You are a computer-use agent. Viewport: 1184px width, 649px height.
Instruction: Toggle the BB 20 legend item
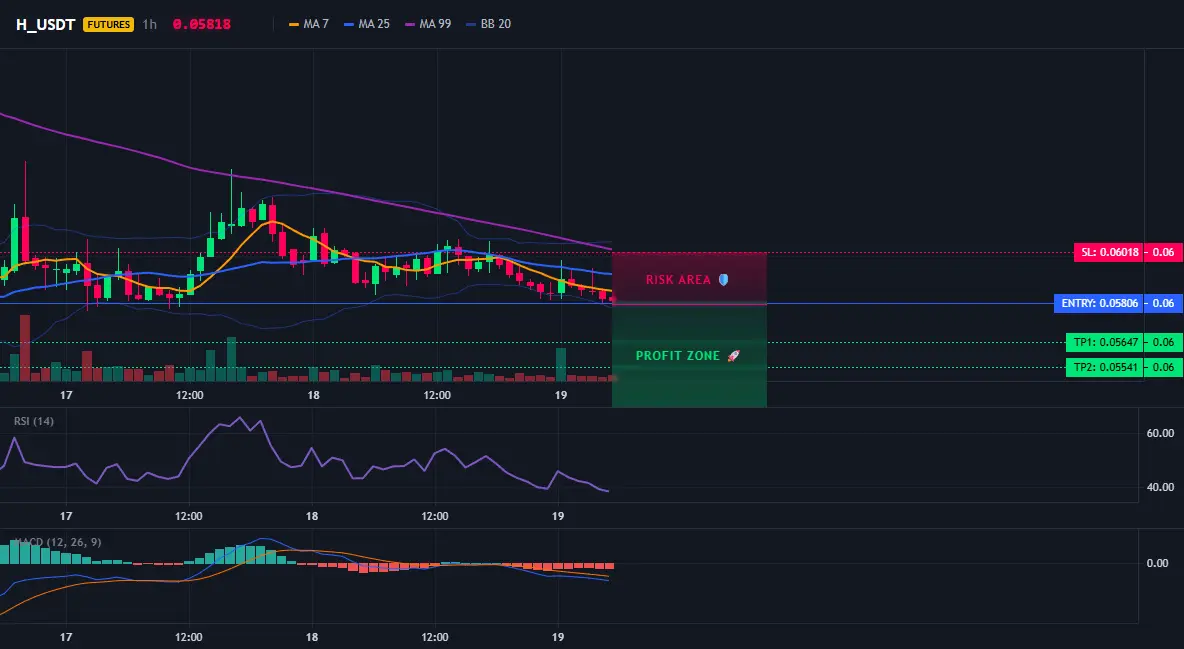click(489, 24)
